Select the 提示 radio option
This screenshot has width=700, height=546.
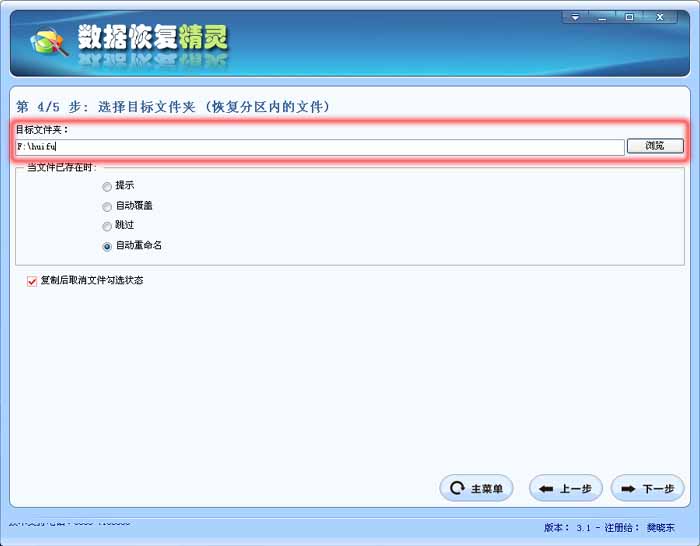click(107, 186)
